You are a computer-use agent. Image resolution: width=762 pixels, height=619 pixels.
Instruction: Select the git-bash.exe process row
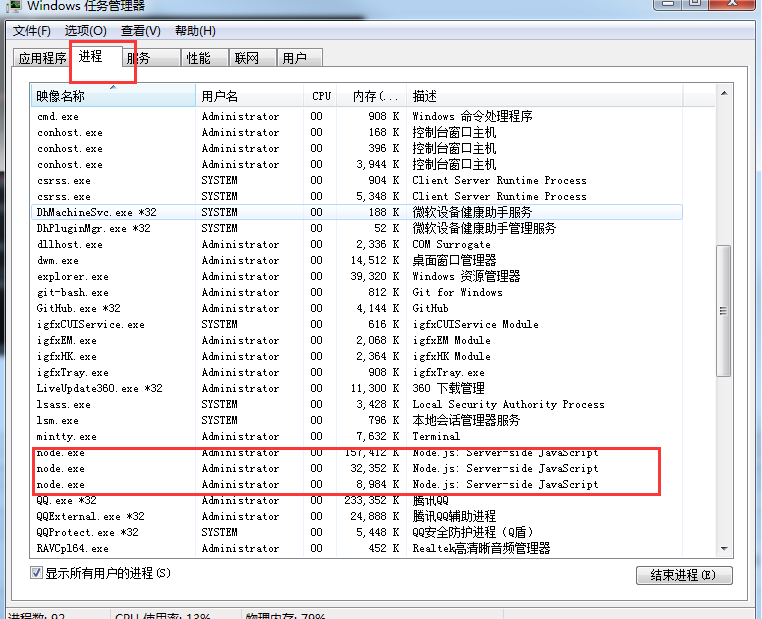pos(357,292)
